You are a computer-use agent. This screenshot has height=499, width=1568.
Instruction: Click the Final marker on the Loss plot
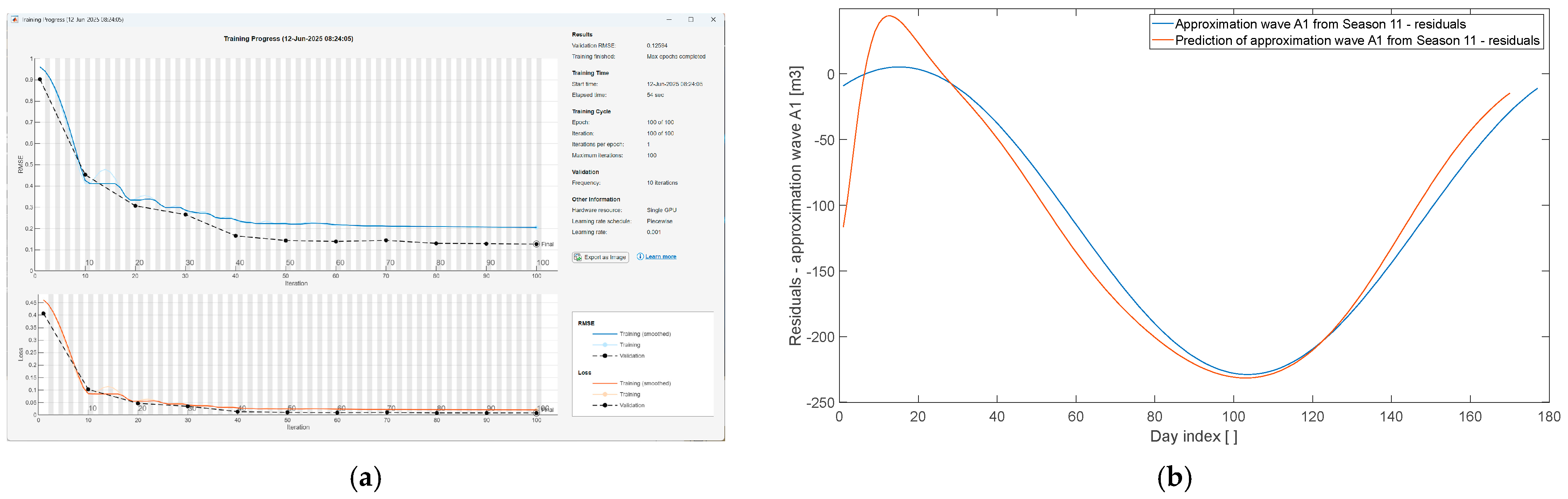[x=536, y=413]
